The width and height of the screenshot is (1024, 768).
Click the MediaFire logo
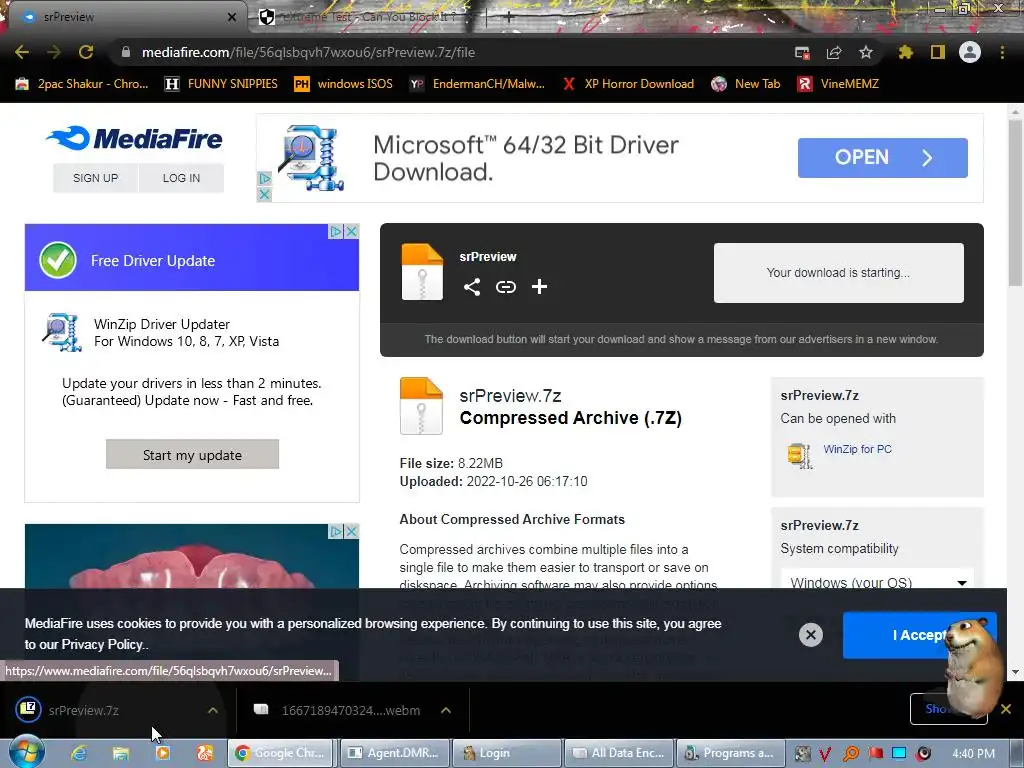[135, 138]
